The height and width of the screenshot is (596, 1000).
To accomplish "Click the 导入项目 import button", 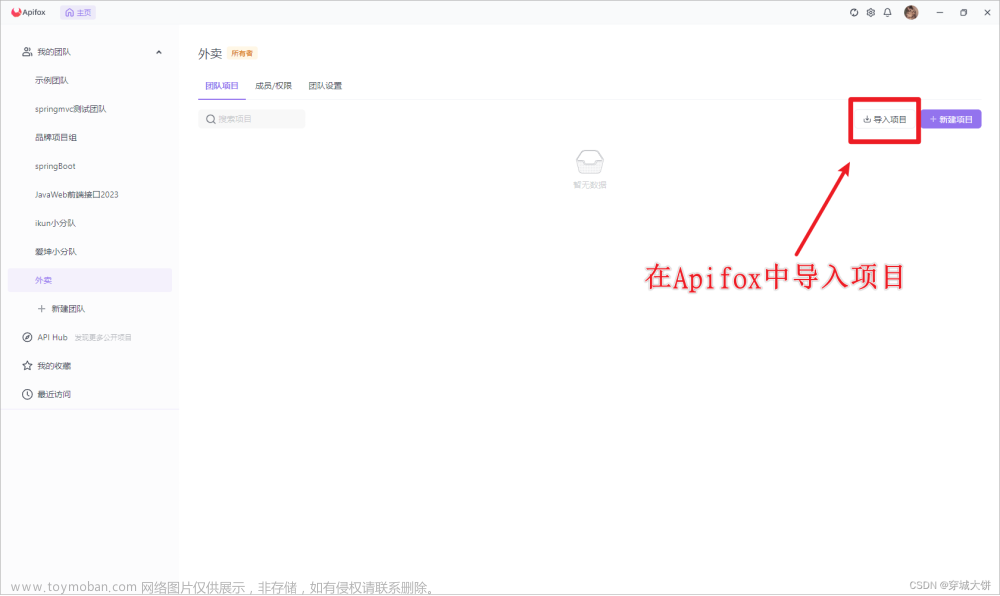I will [885, 119].
